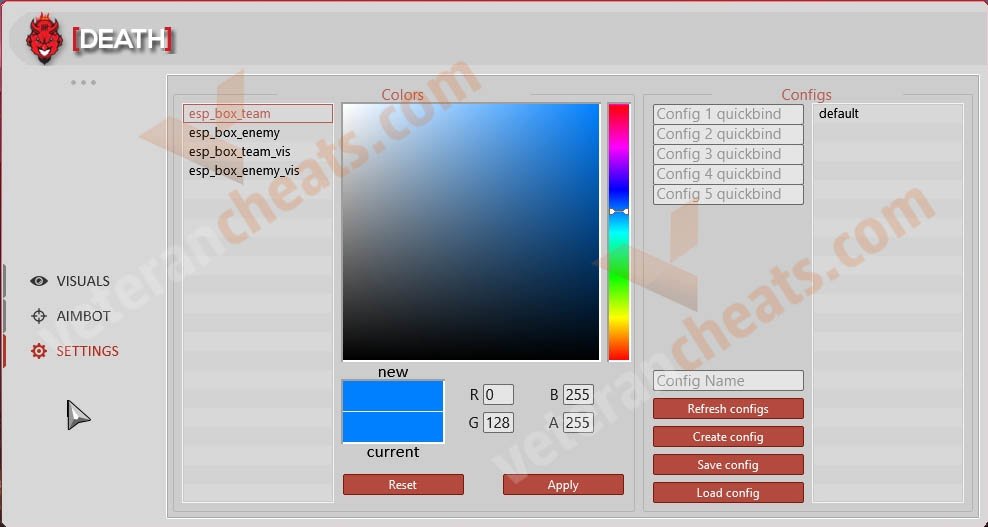
Task: Select the esp_box_team_vis color entry
Action: coord(239,152)
